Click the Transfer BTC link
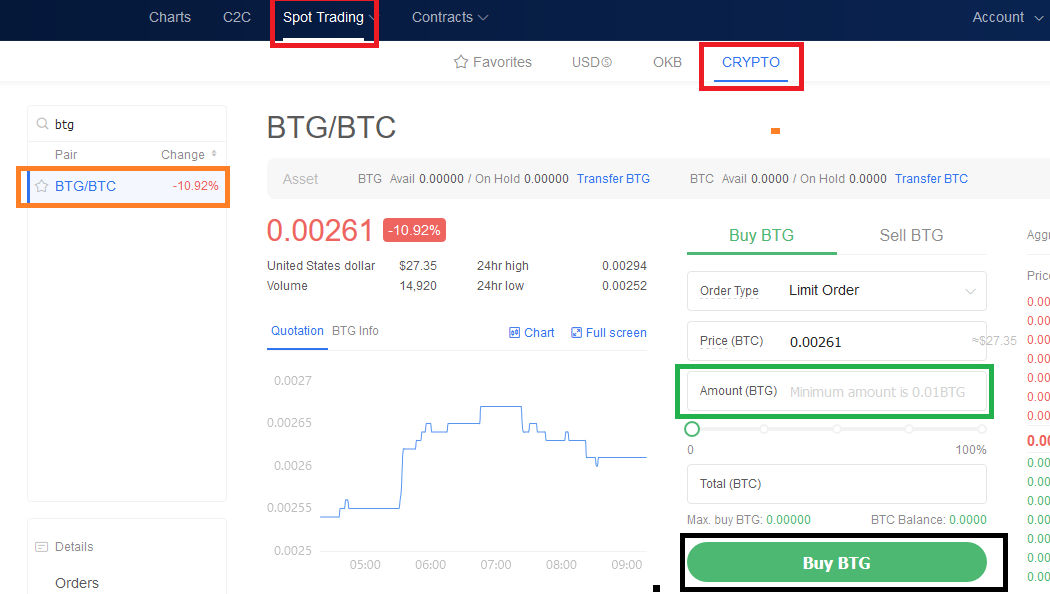The width and height of the screenshot is (1050, 594). click(931, 179)
